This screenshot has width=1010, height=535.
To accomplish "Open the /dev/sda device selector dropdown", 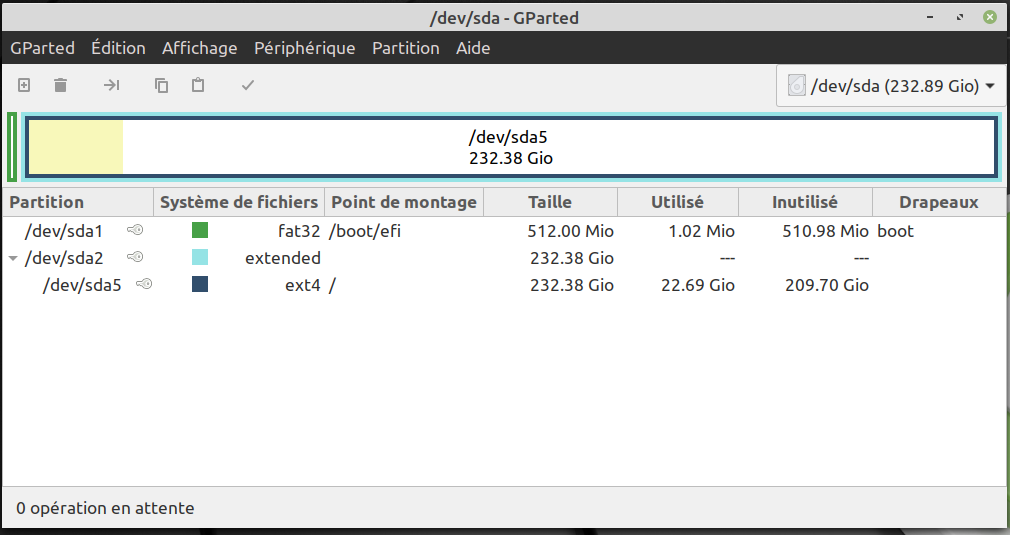I will click(891, 86).
